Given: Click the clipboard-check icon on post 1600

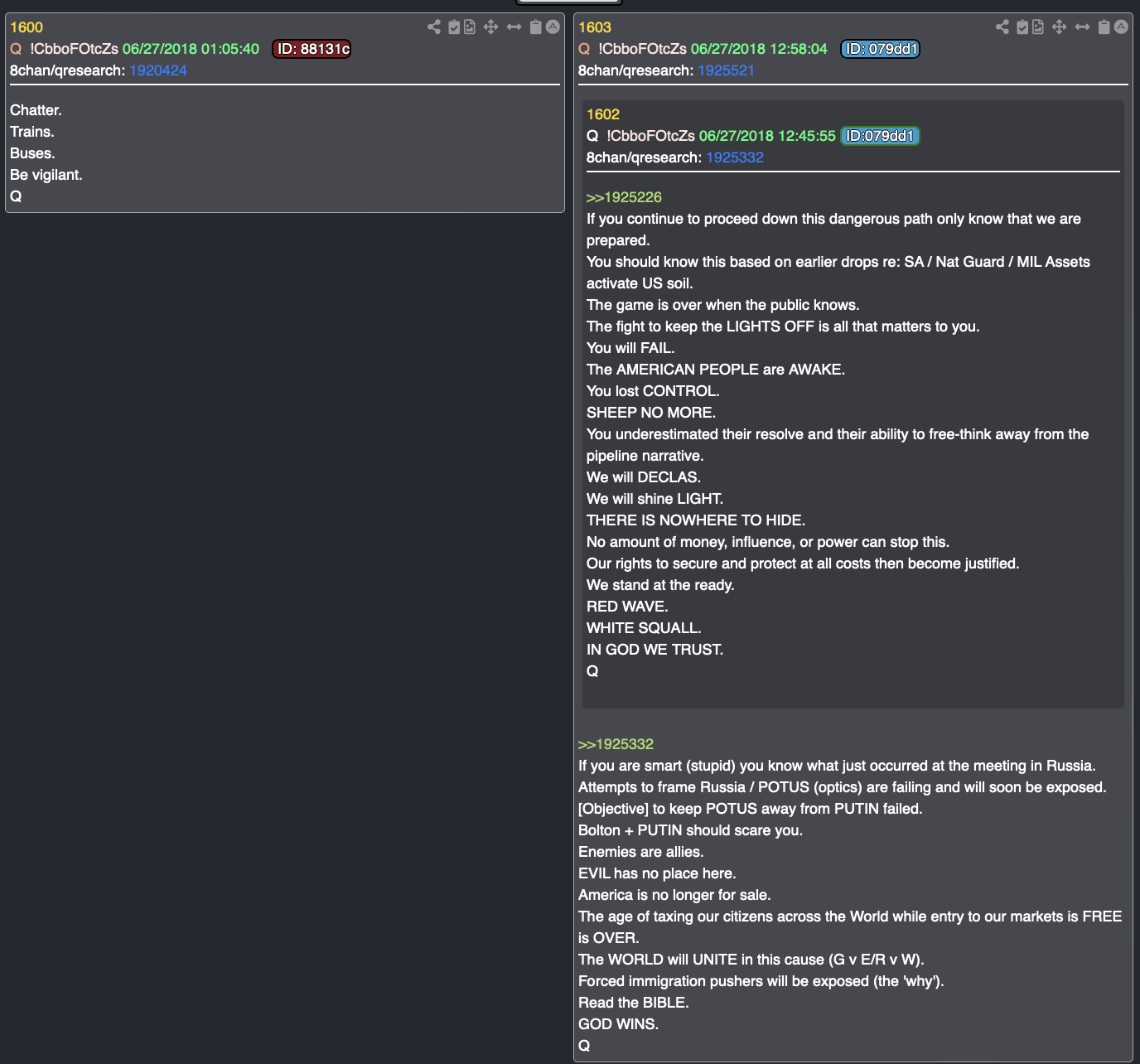Looking at the screenshot, I should point(454,27).
